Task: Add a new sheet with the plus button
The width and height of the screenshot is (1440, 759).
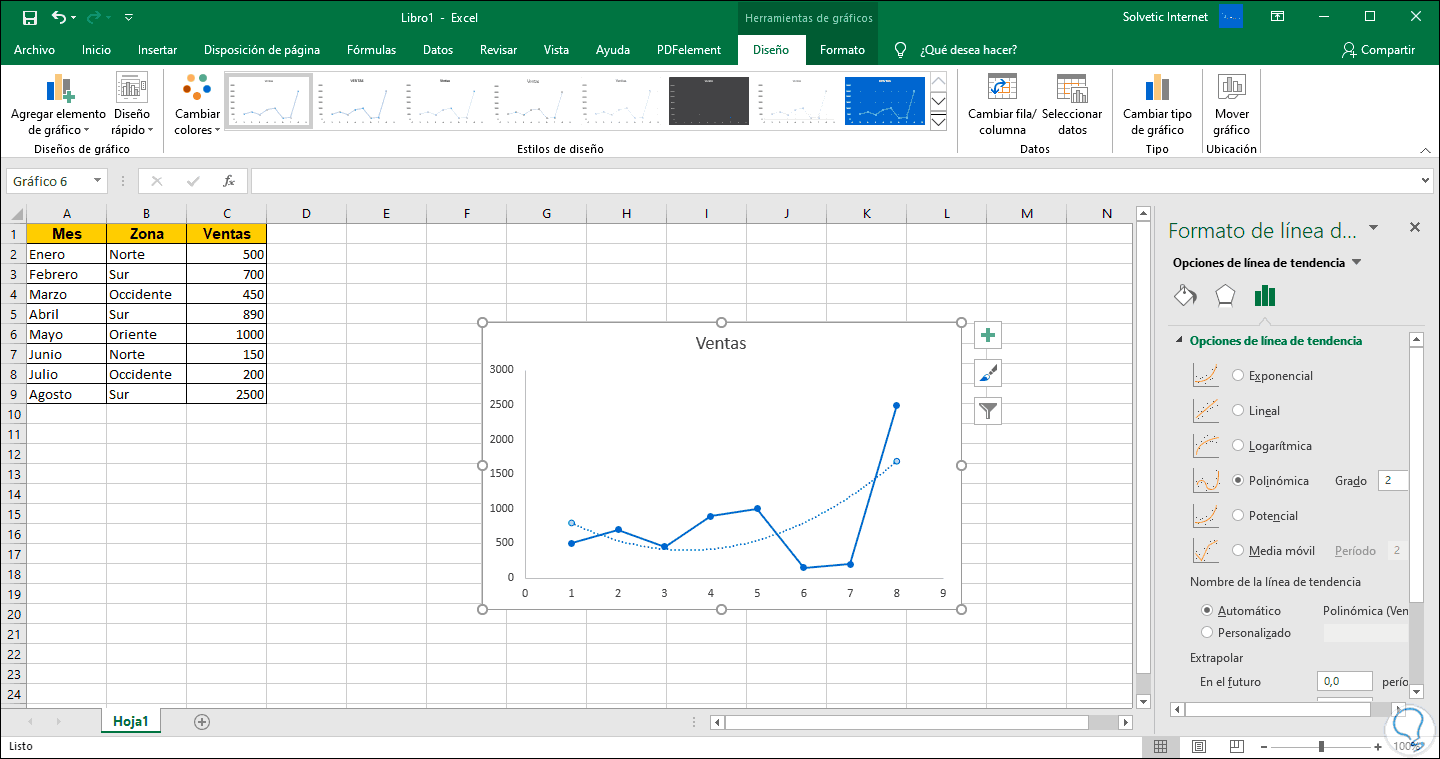Action: coord(202,721)
